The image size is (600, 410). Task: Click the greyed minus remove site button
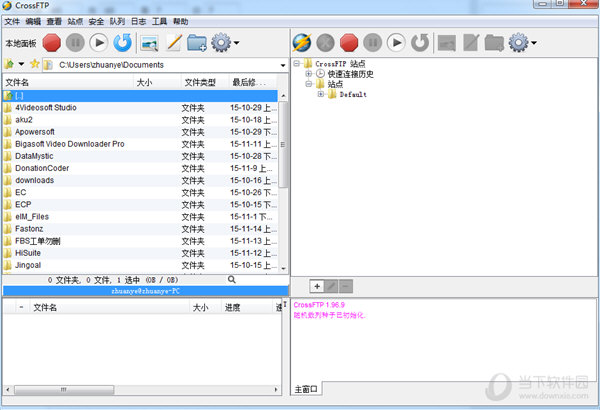pyautogui.click(x=346, y=286)
